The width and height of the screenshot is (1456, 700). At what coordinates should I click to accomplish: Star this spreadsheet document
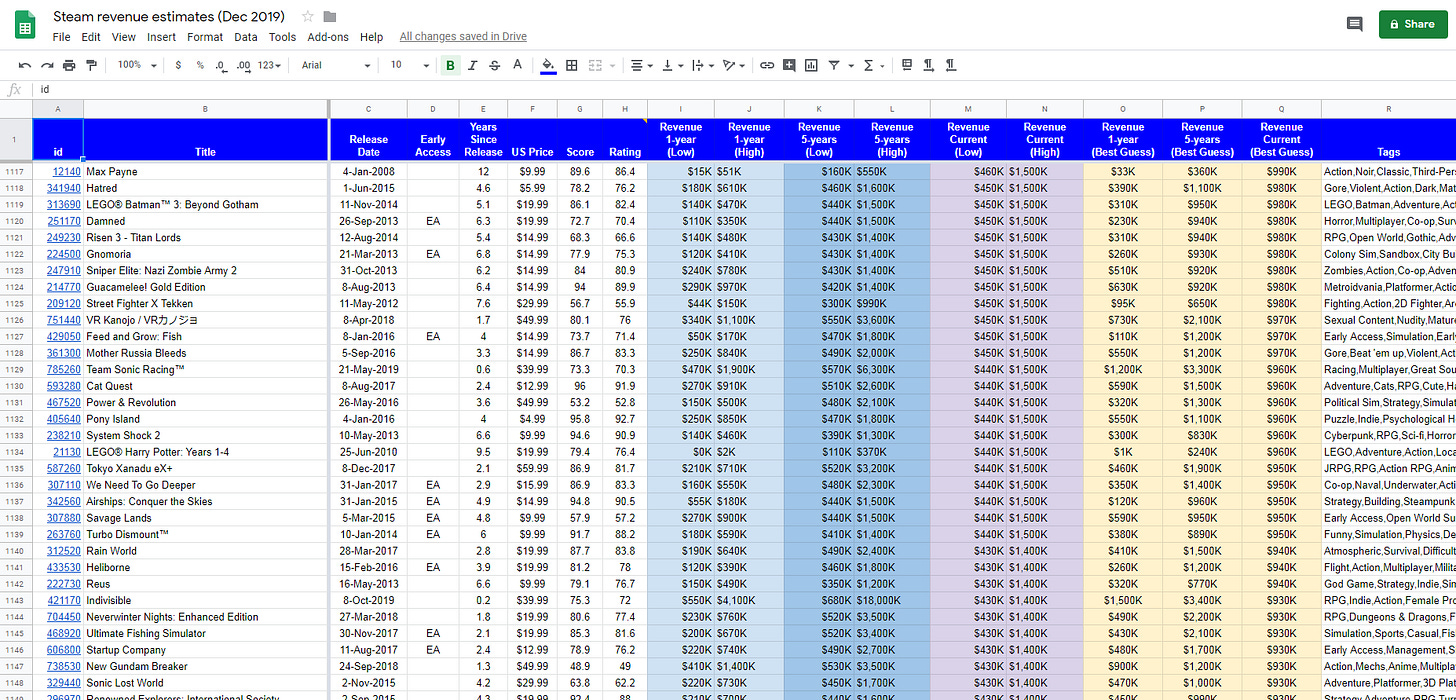point(308,17)
